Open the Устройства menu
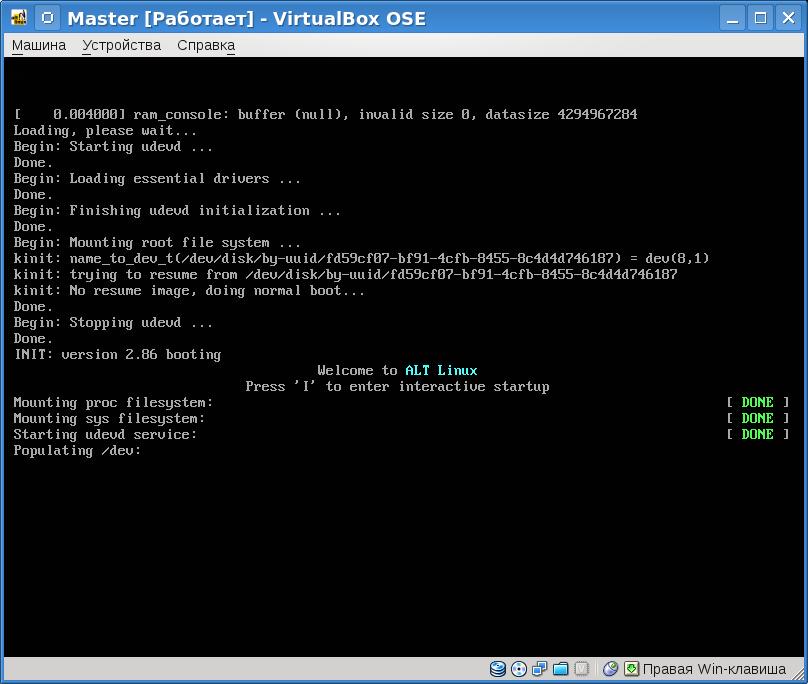The height and width of the screenshot is (684, 808). point(121,45)
